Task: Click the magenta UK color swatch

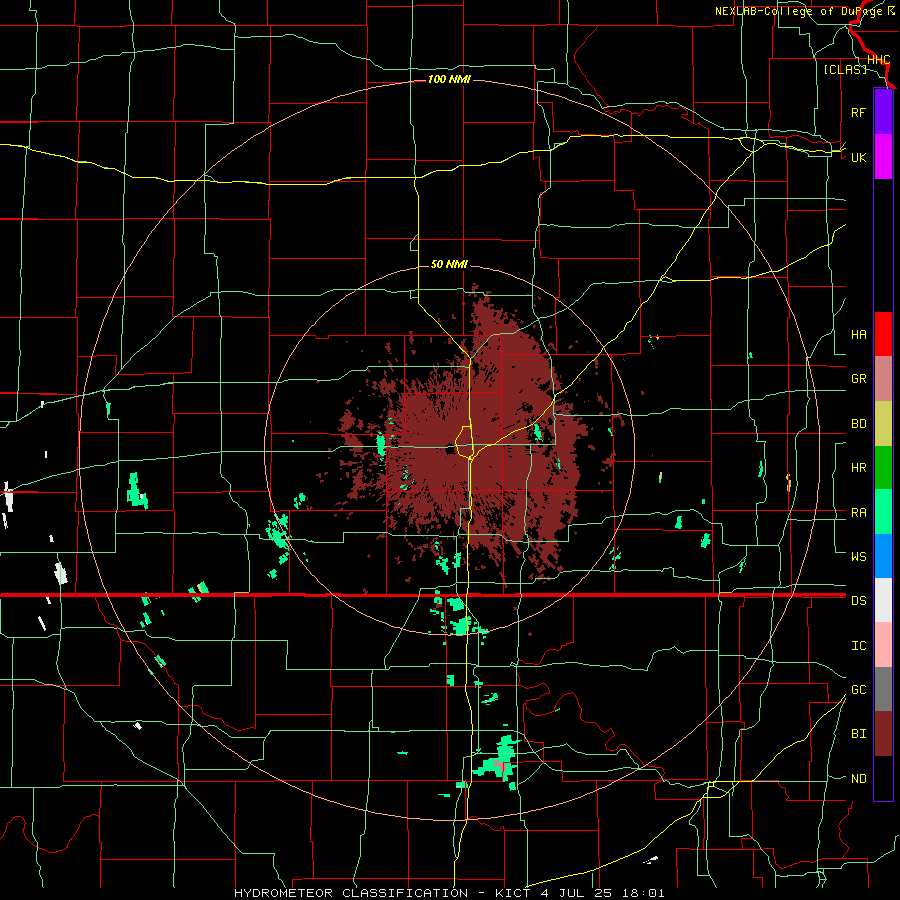Action: pos(883,157)
